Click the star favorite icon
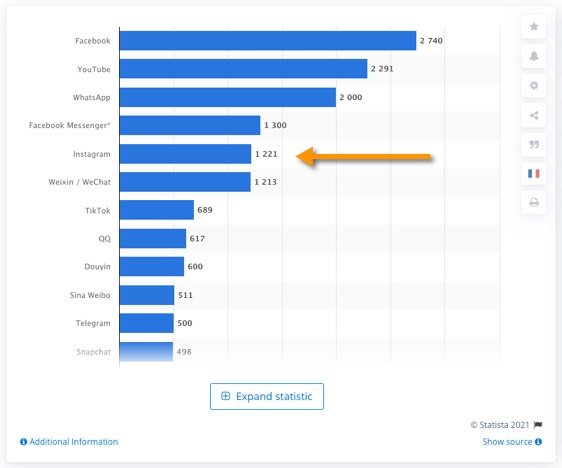The width and height of the screenshot is (562, 468). pos(534,27)
